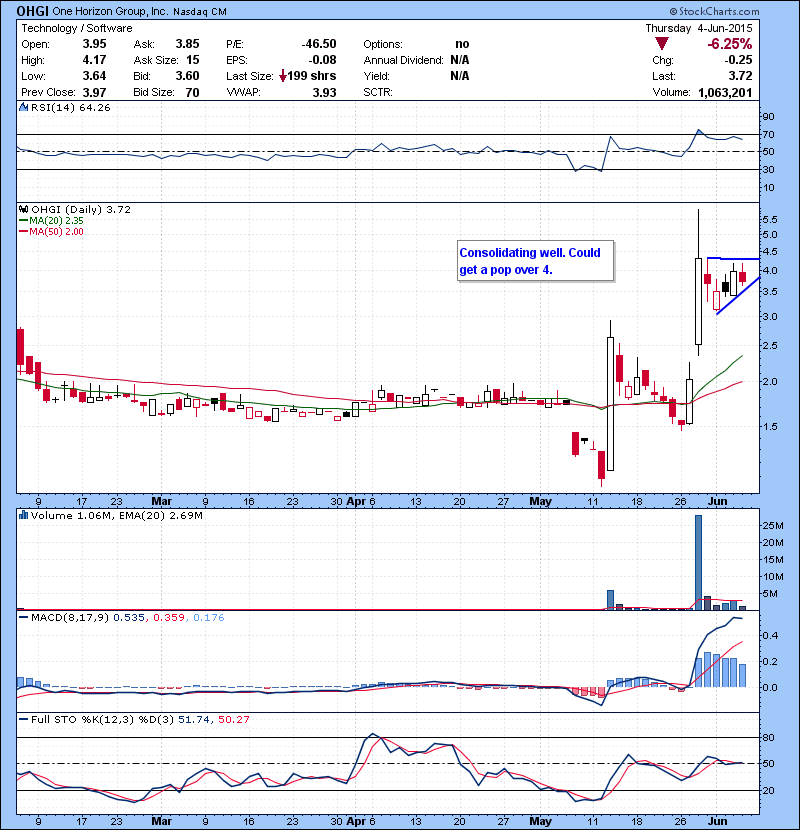Click the Volume value 1,063,201

coord(725,93)
